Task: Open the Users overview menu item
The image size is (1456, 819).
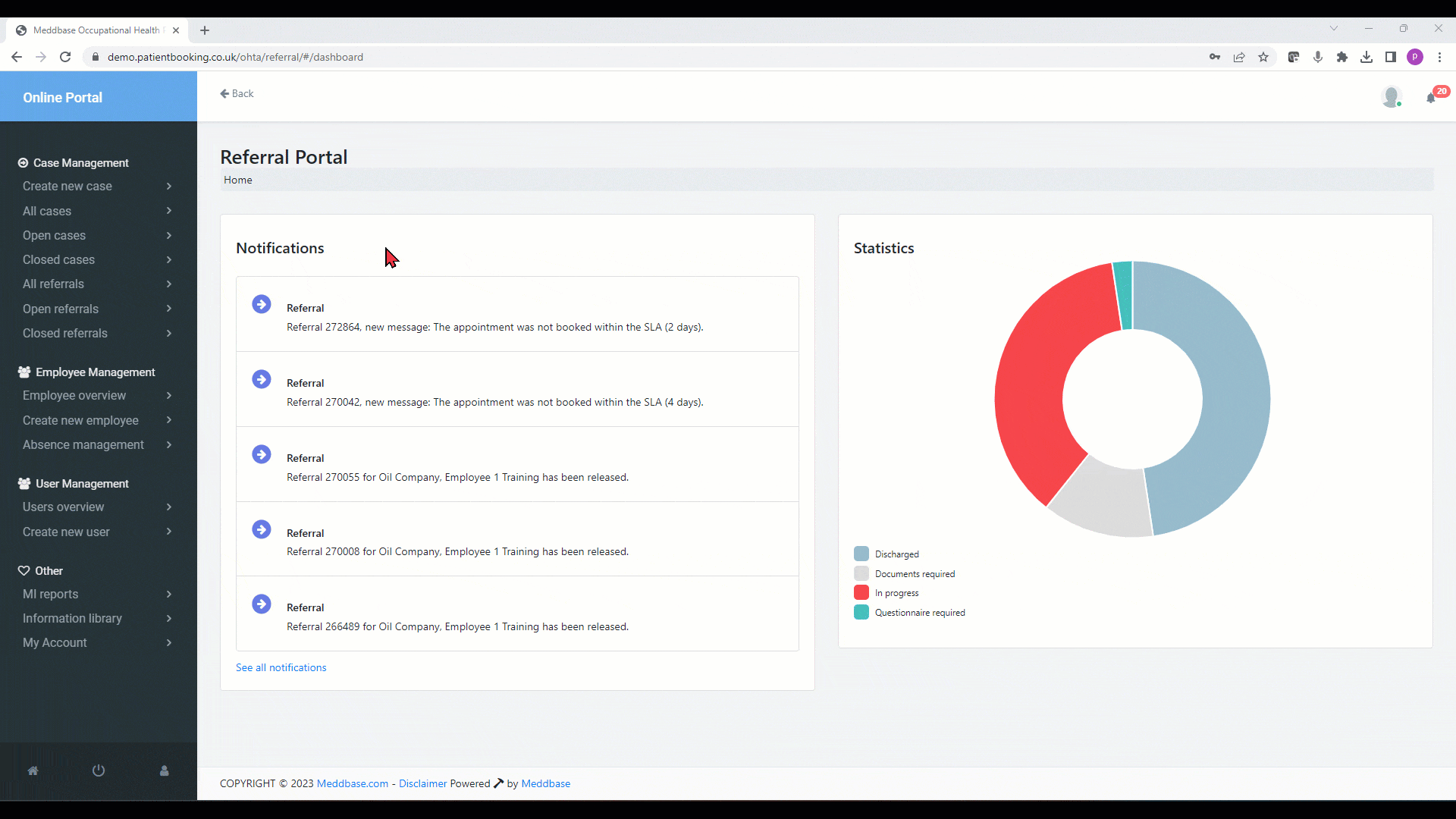Action: pyautogui.click(x=64, y=507)
